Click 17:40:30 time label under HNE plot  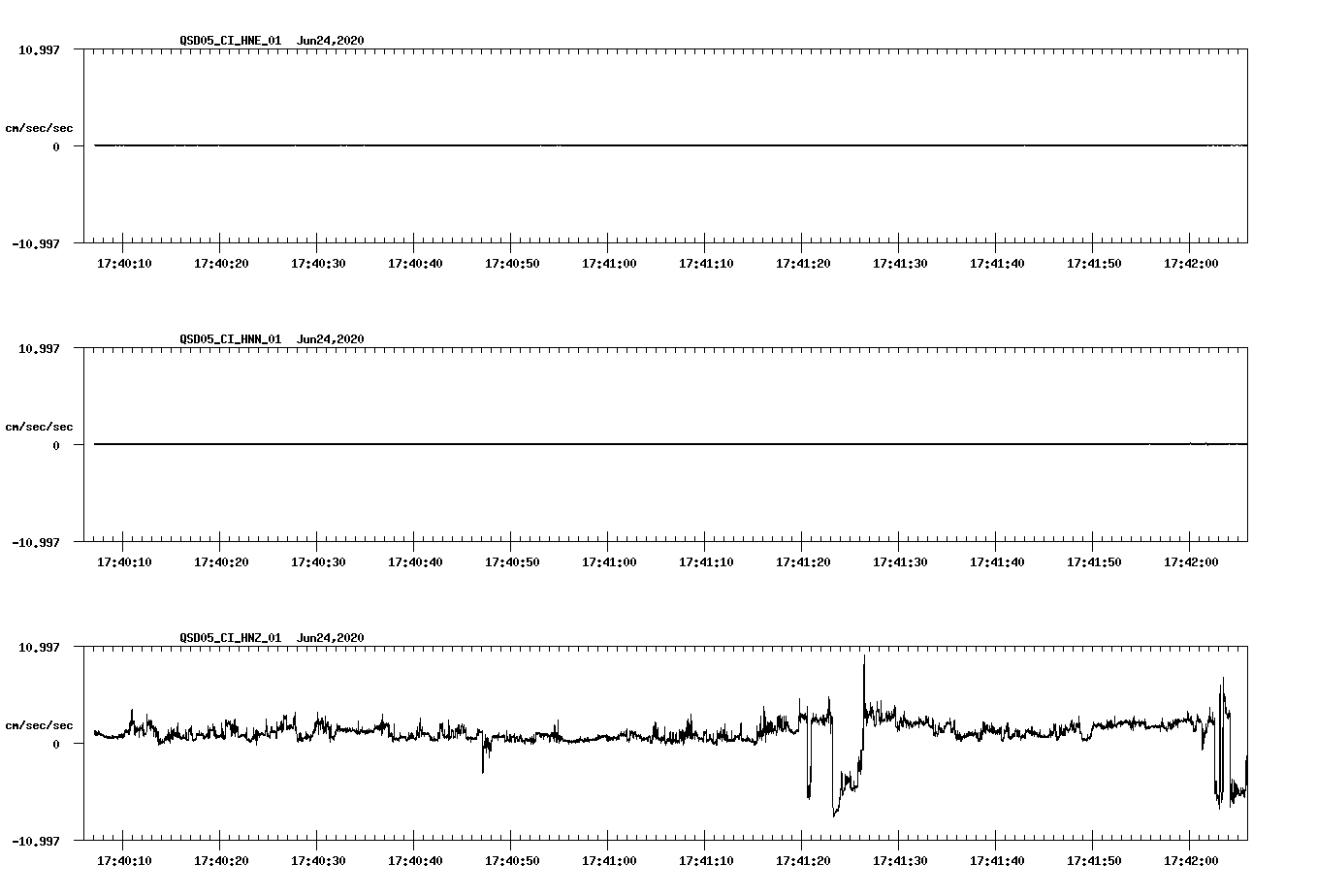pyautogui.click(x=318, y=263)
